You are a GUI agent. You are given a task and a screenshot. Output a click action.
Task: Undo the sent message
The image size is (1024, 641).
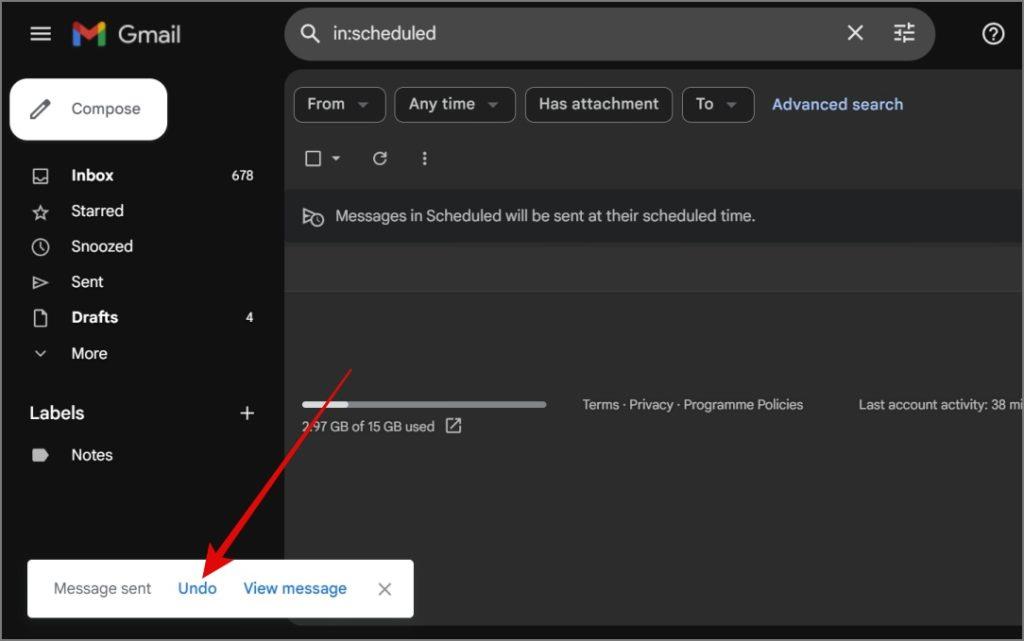click(197, 589)
